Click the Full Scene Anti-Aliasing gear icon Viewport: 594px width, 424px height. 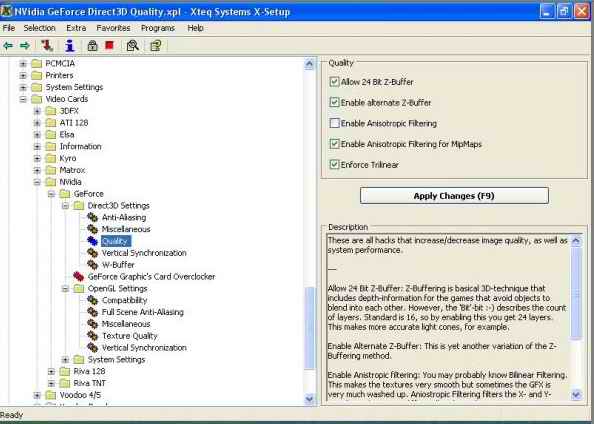(x=92, y=312)
